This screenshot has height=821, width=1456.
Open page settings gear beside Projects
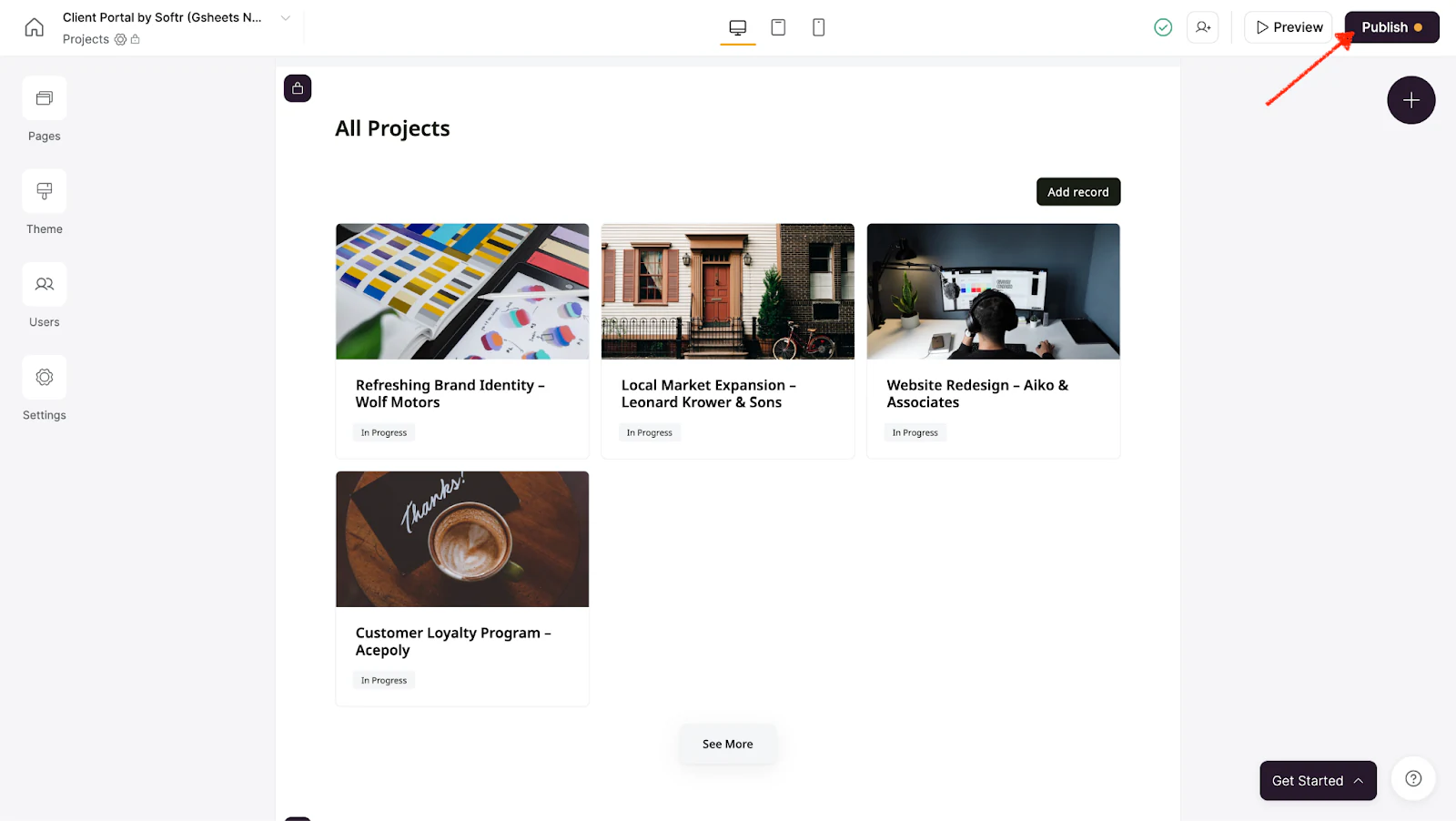click(x=120, y=39)
